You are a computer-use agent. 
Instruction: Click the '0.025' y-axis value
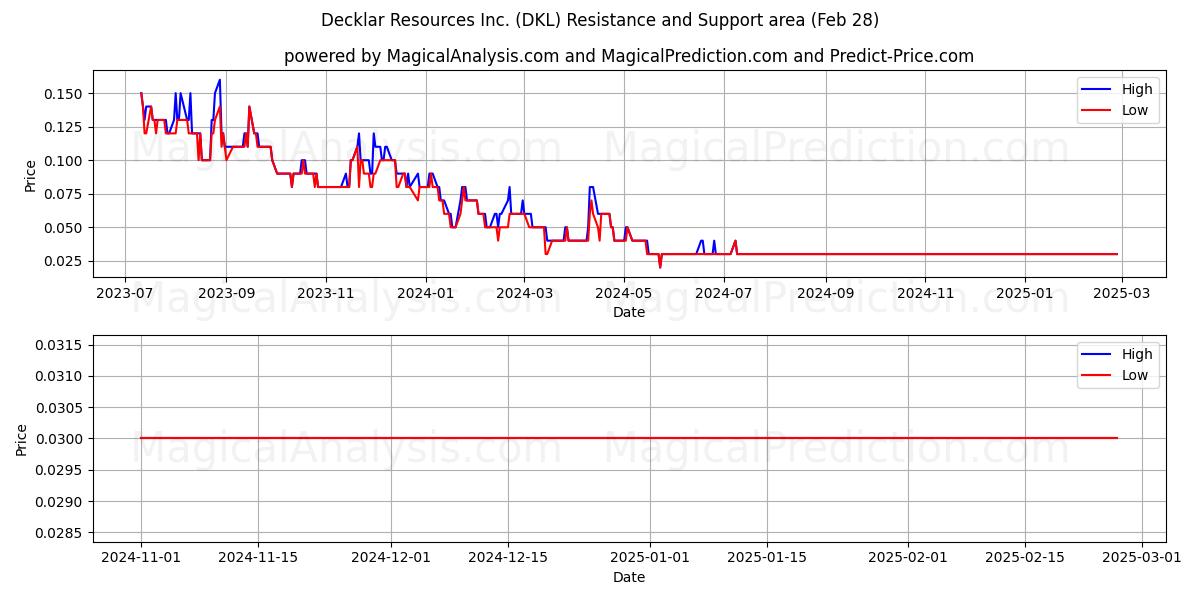pos(66,261)
